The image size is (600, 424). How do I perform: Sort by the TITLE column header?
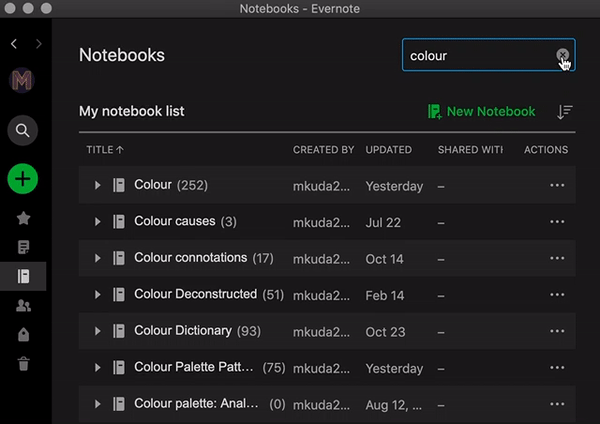pos(105,150)
